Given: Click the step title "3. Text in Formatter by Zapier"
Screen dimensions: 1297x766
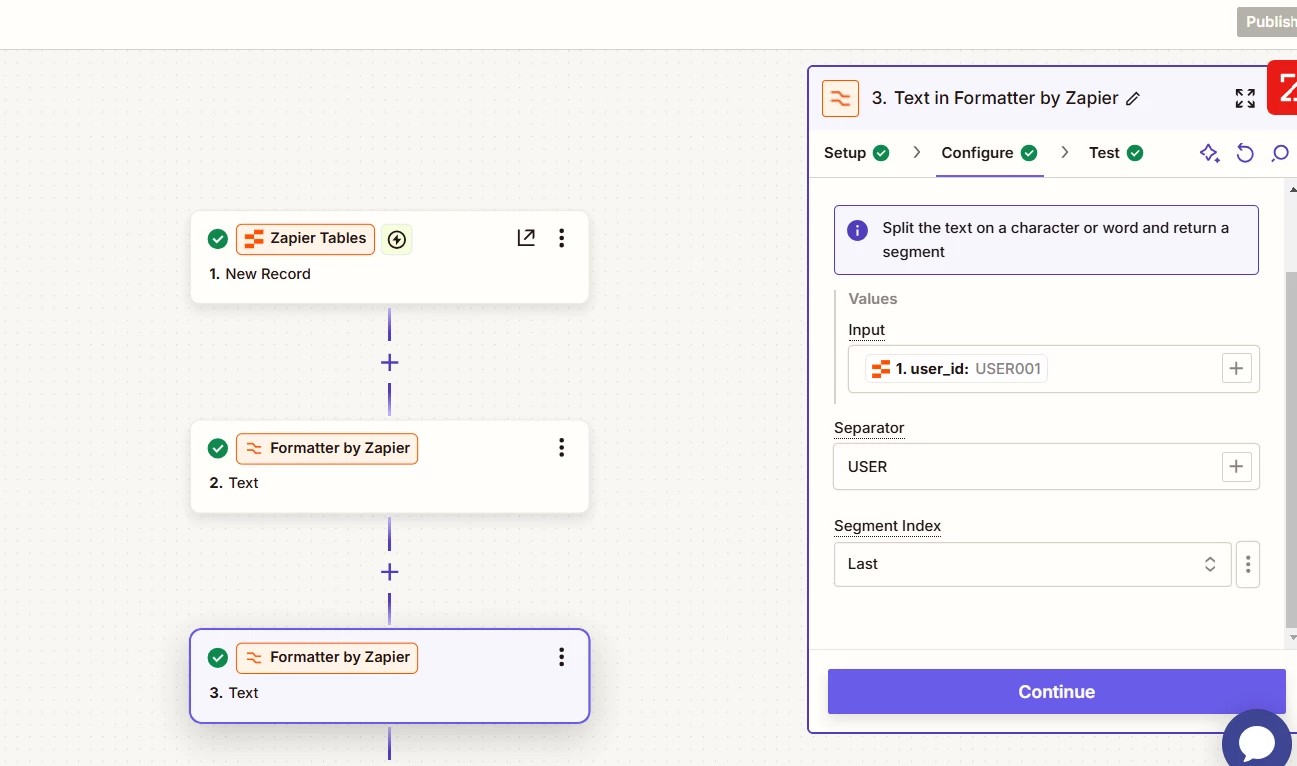Looking at the screenshot, I should 995,98.
